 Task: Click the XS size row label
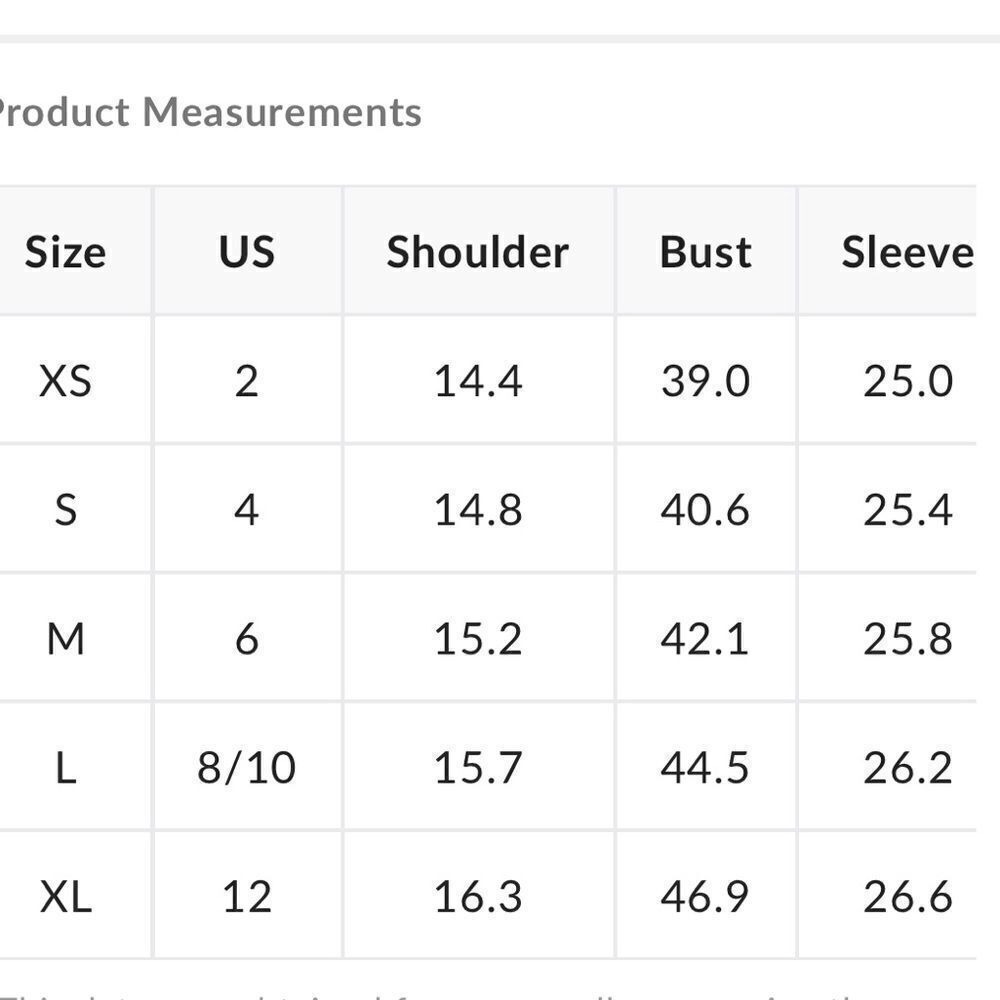(65, 381)
